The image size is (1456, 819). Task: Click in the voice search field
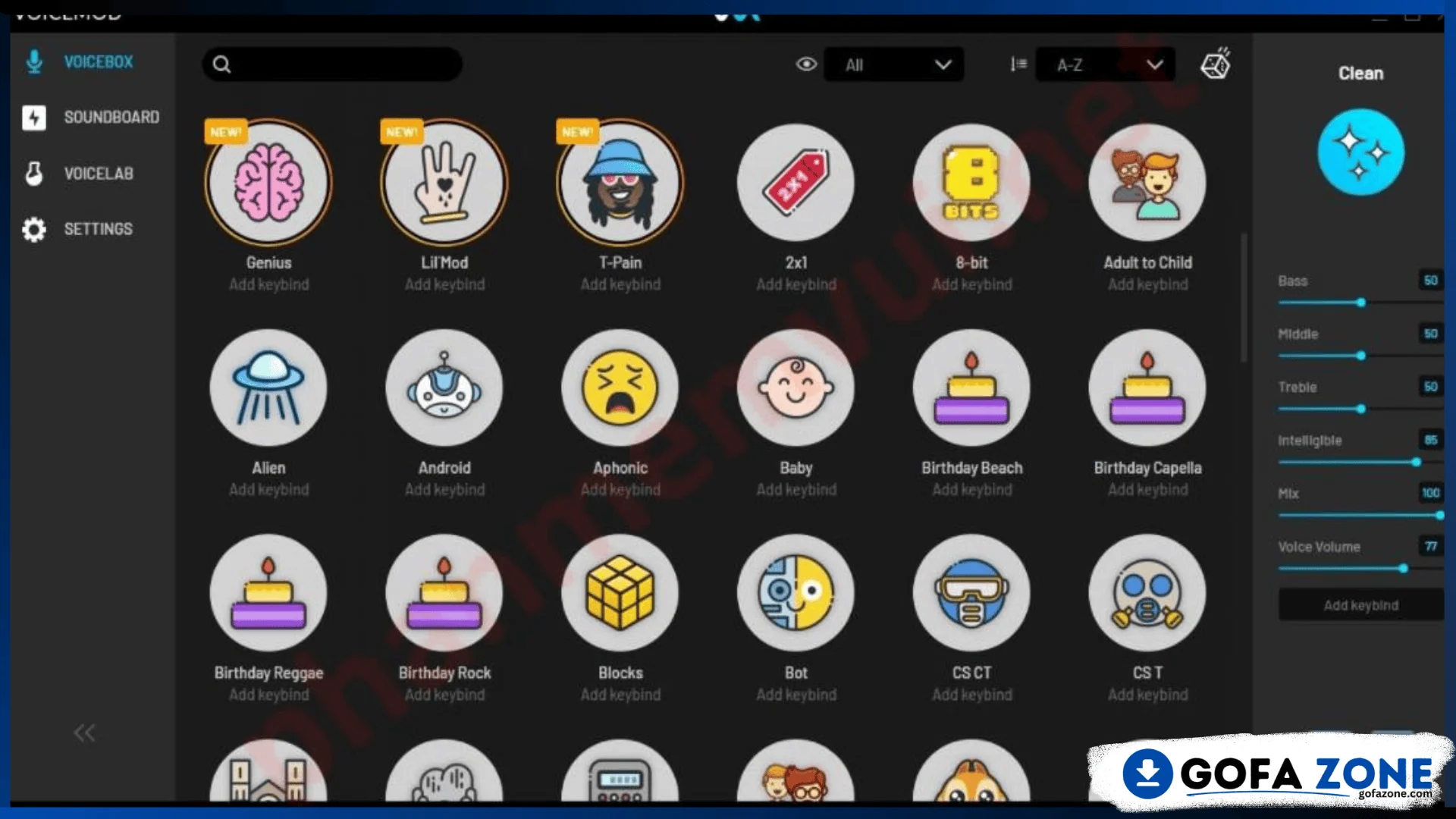coord(332,64)
